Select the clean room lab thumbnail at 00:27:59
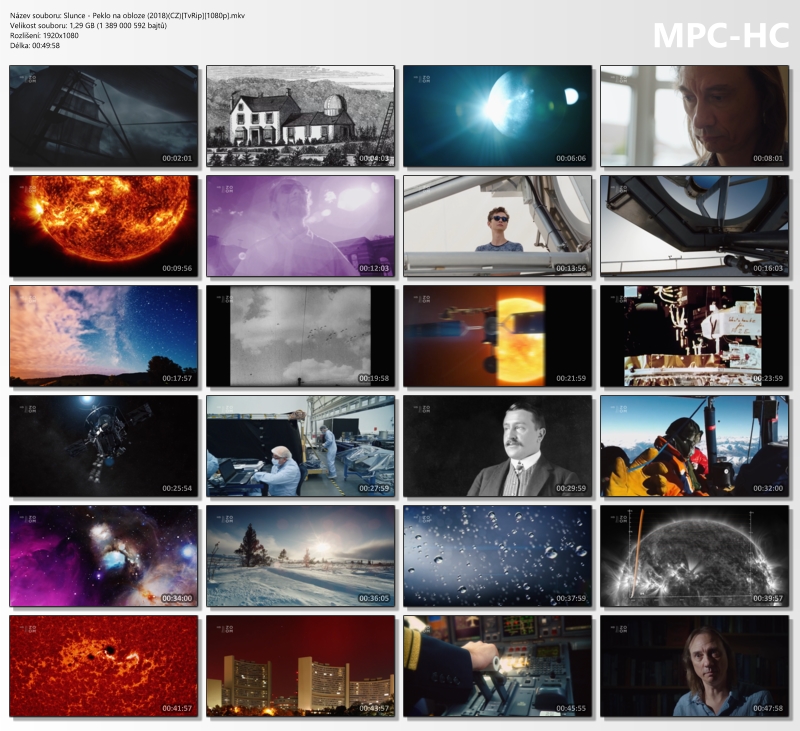The width and height of the screenshot is (800, 731). 300,446
